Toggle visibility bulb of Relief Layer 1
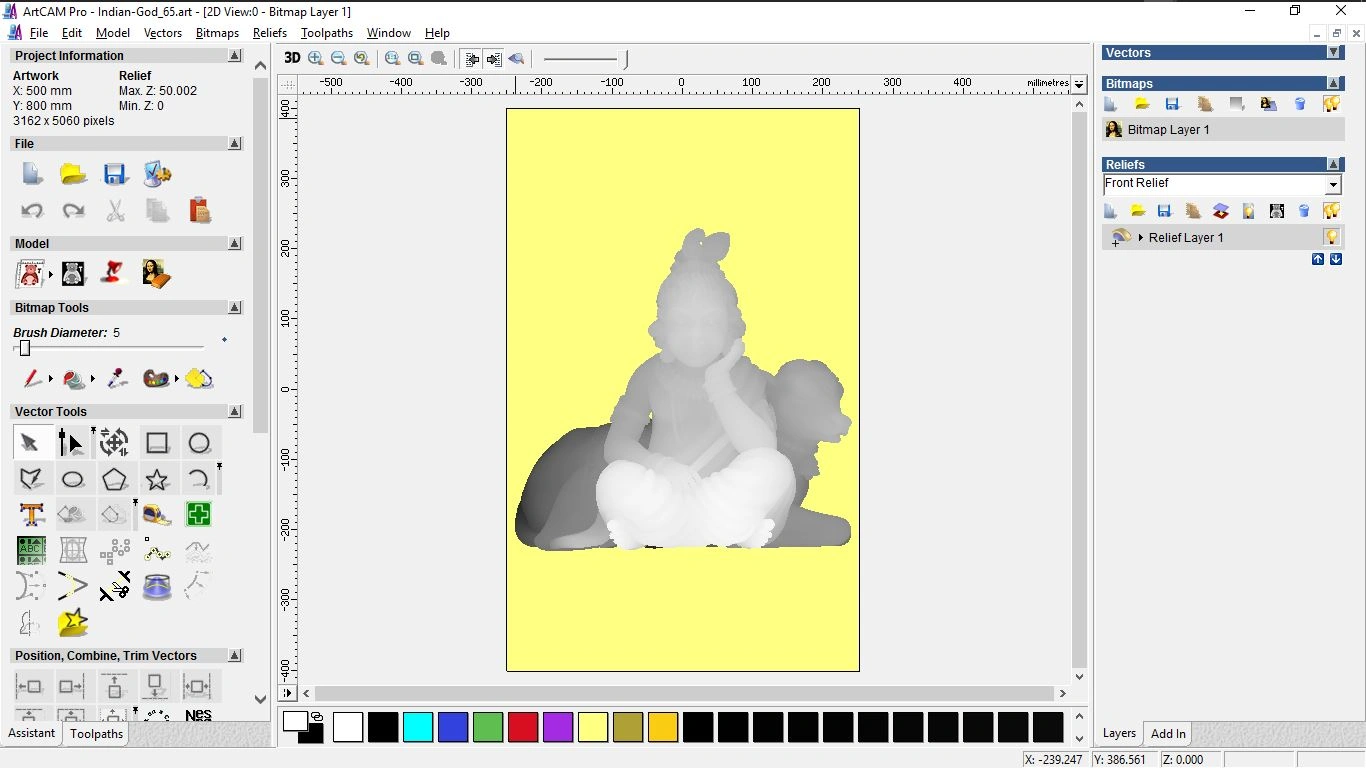Screen dimensions: 1366x768 point(1331,237)
